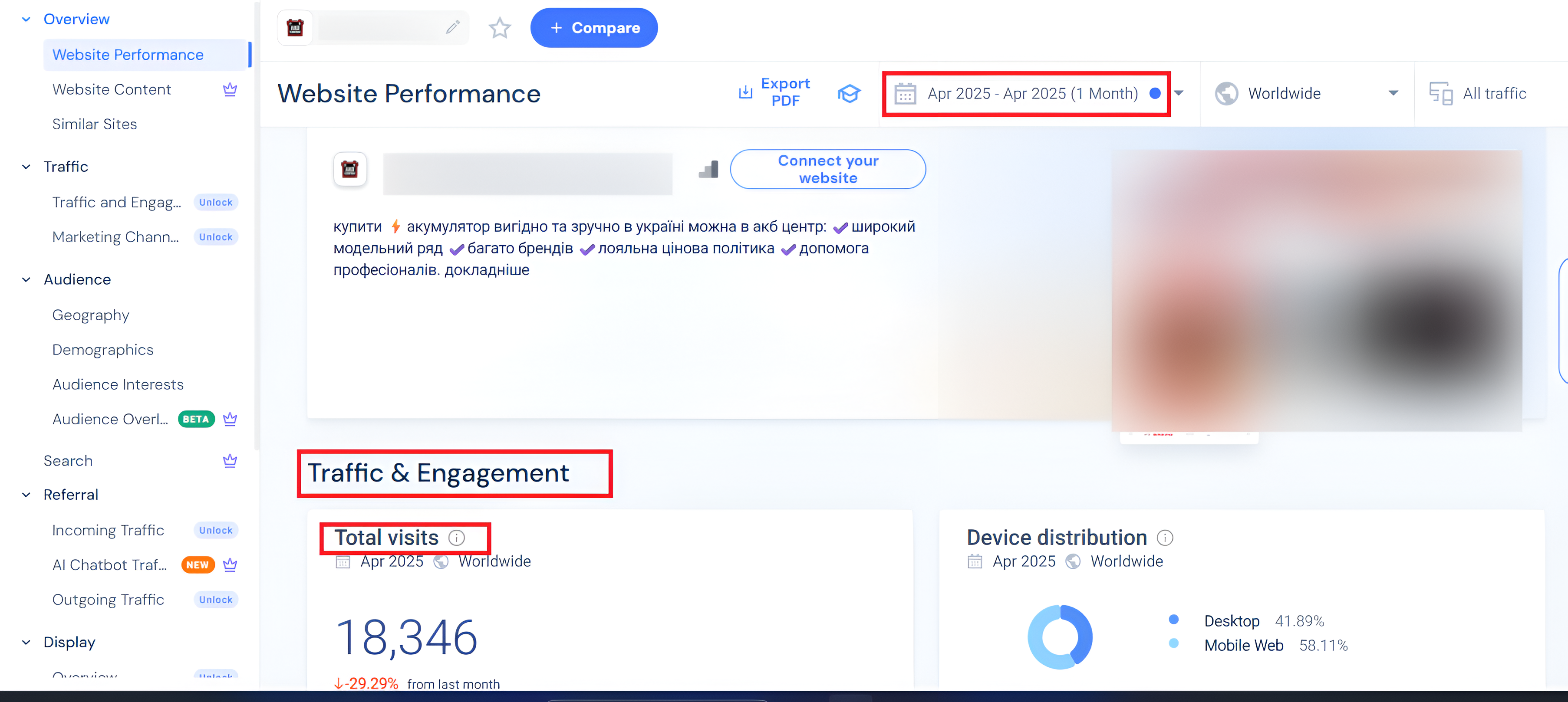The image size is (1568, 702).
Task: Open Similar Sites in sidebar
Action: tap(94, 124)
